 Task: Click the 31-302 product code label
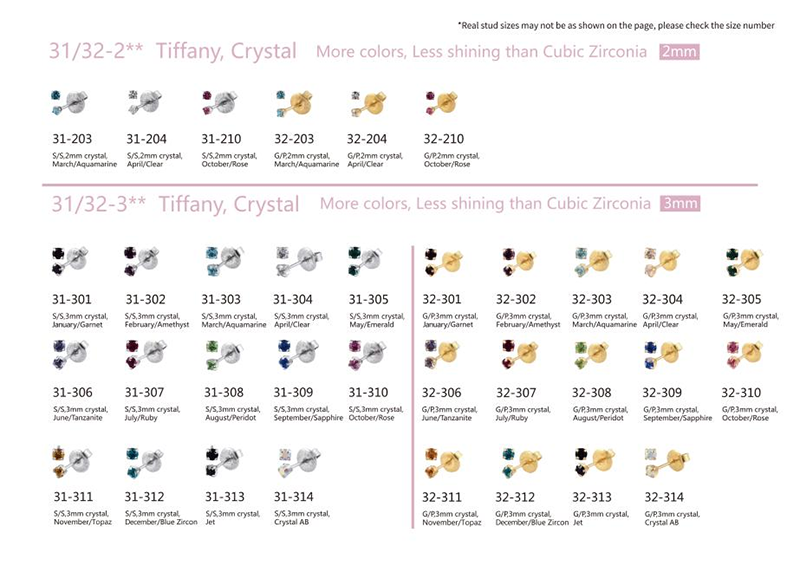tap(146, 299)
